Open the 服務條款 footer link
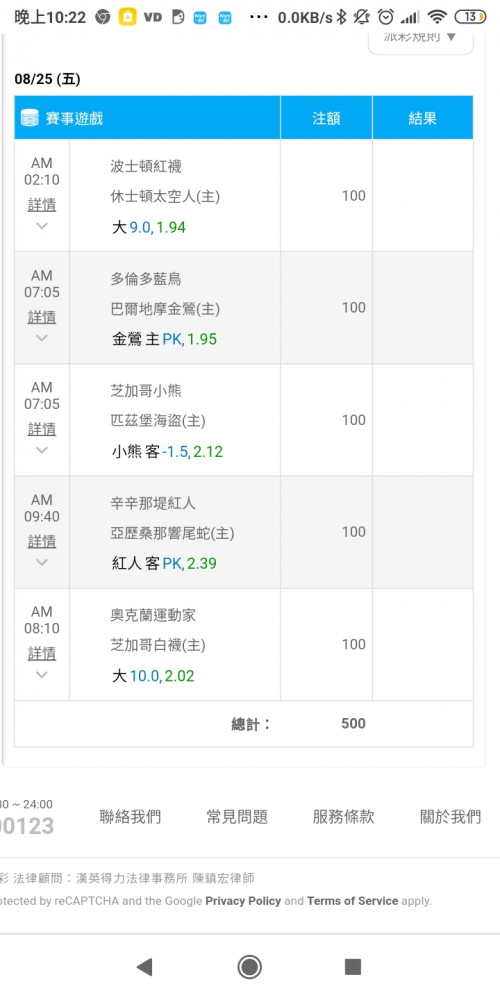 344,816
